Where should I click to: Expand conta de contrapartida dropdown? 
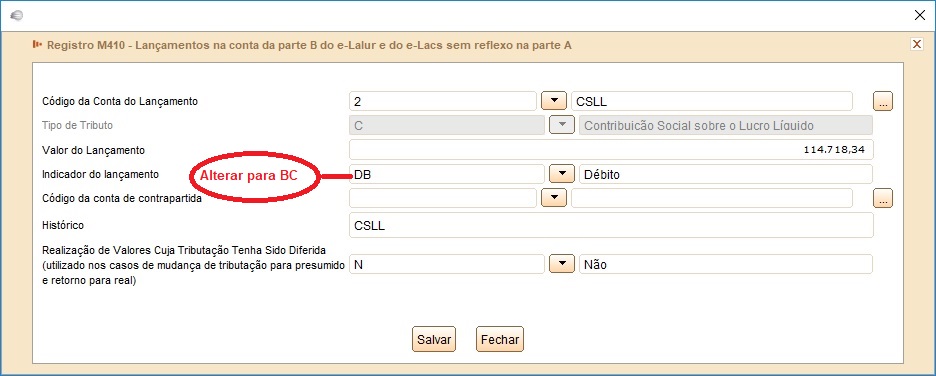[x=553, y=198]
